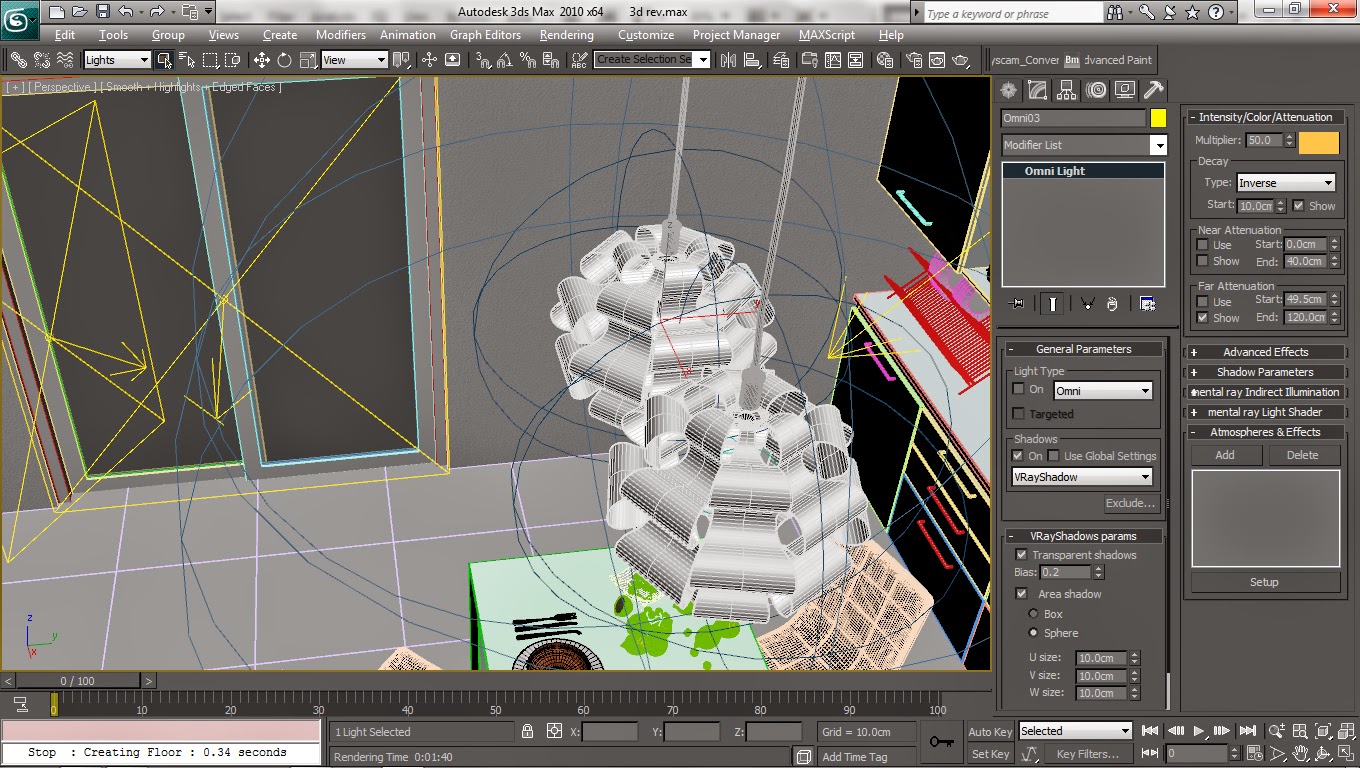Switch to Motion command panel tab
The image size is (1360, 768).
click(x=1096, y=90)
